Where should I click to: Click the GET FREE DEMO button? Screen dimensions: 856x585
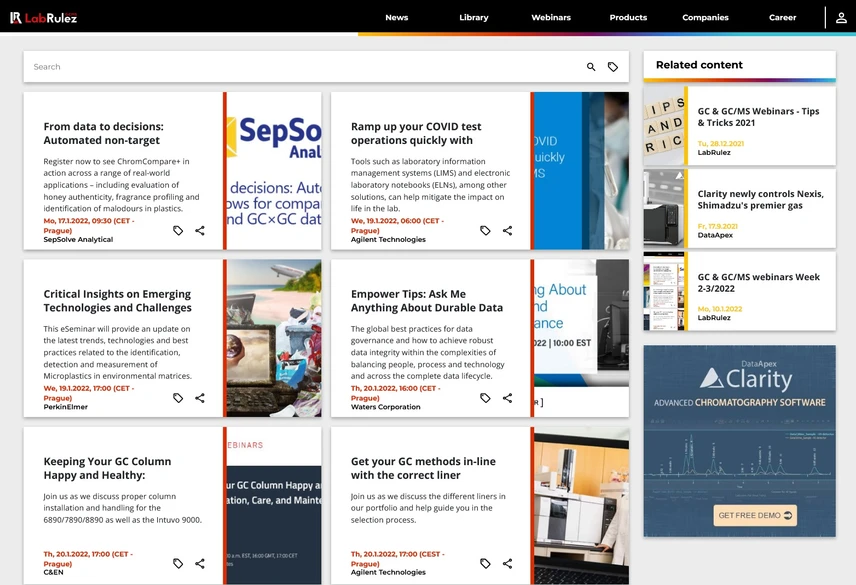point(755,515)
